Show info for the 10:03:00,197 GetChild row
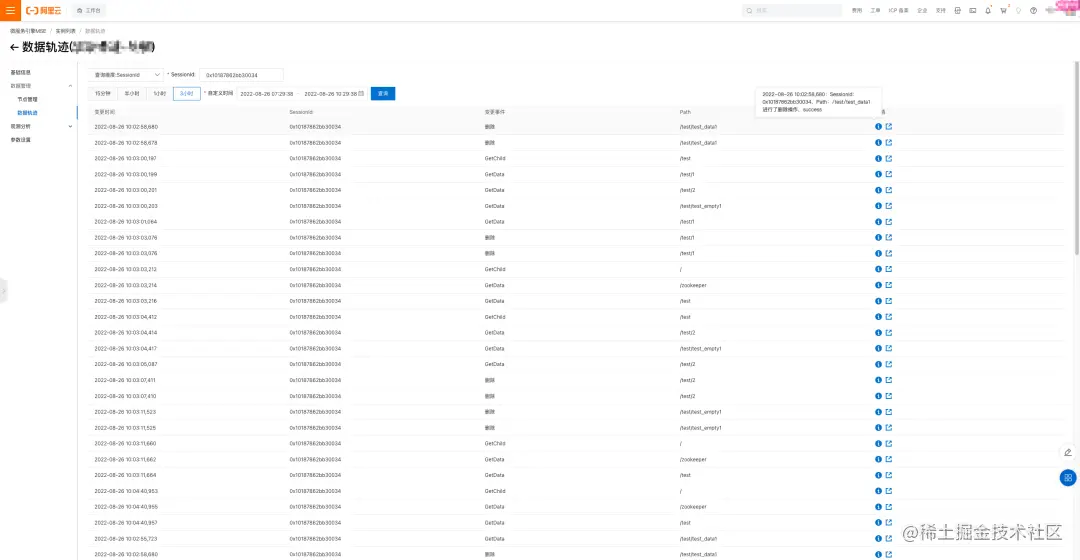 (878, 158)
